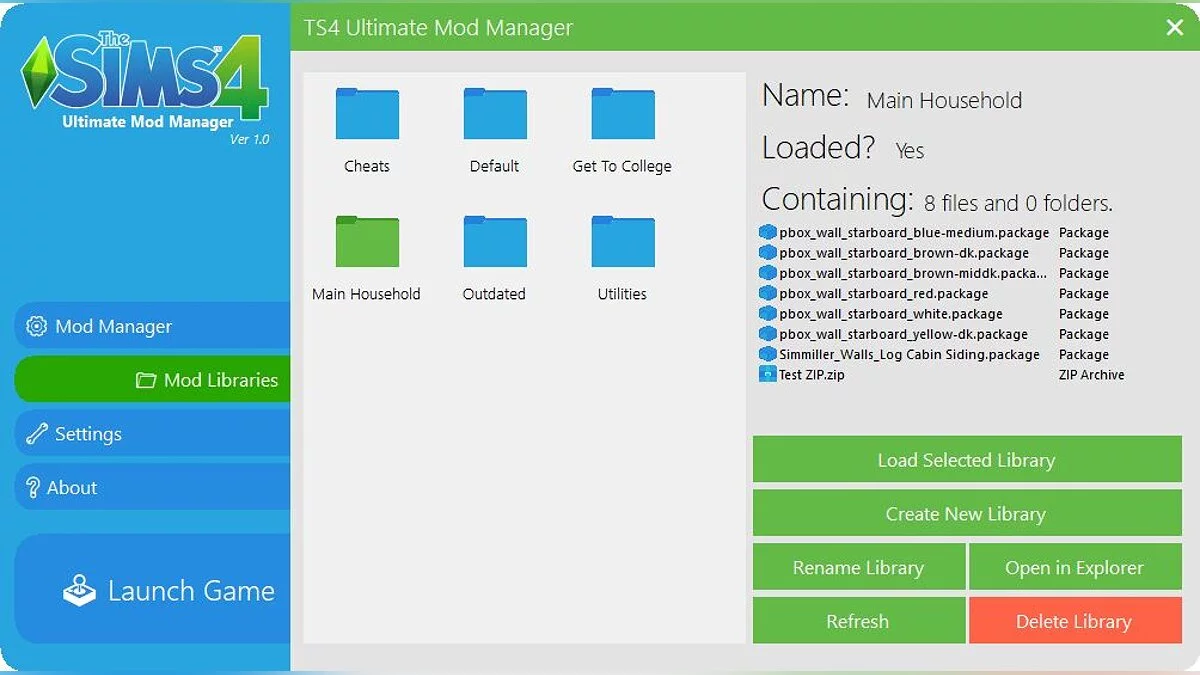The image size is (1200, 675).
Task: Open the Default mod library folder
Action: coord(493,112)
